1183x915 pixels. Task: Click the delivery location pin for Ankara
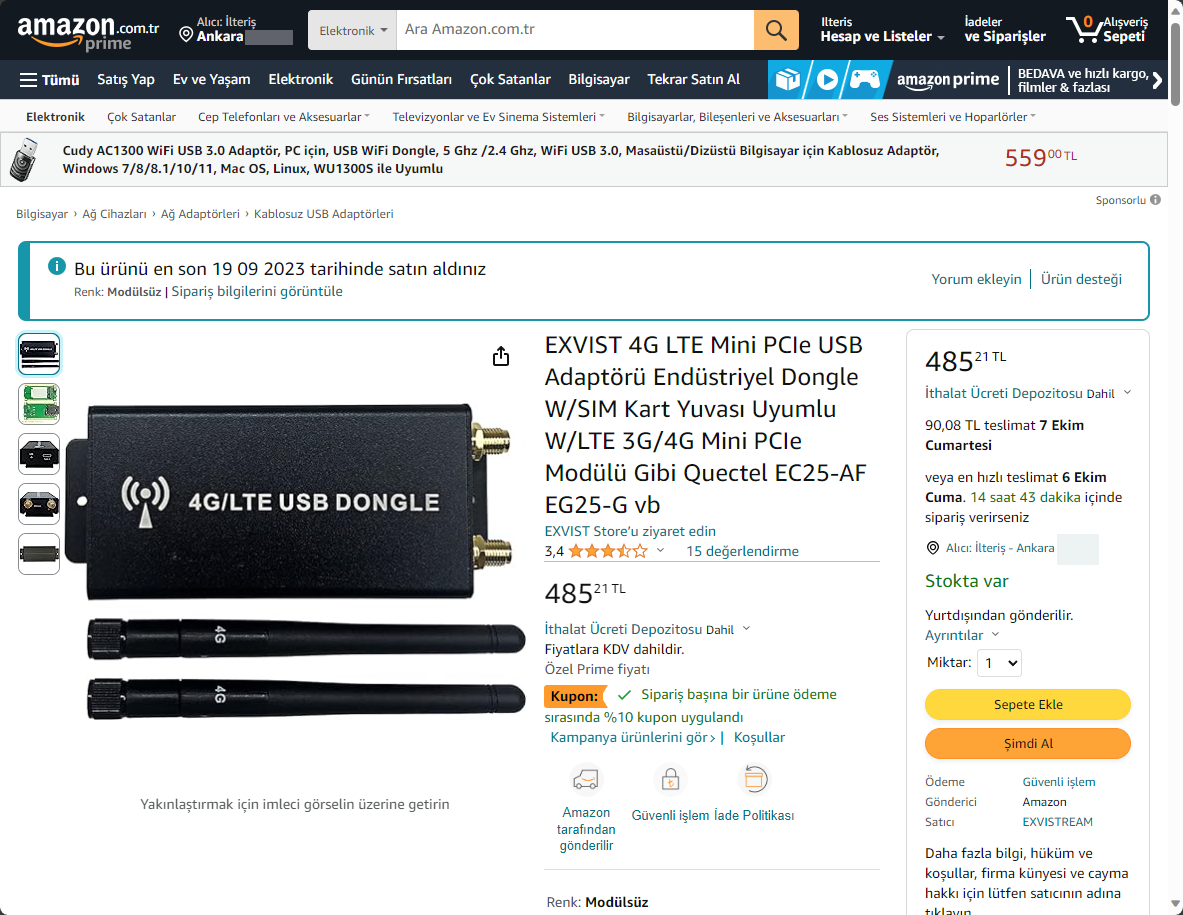[x=186, y=34]
